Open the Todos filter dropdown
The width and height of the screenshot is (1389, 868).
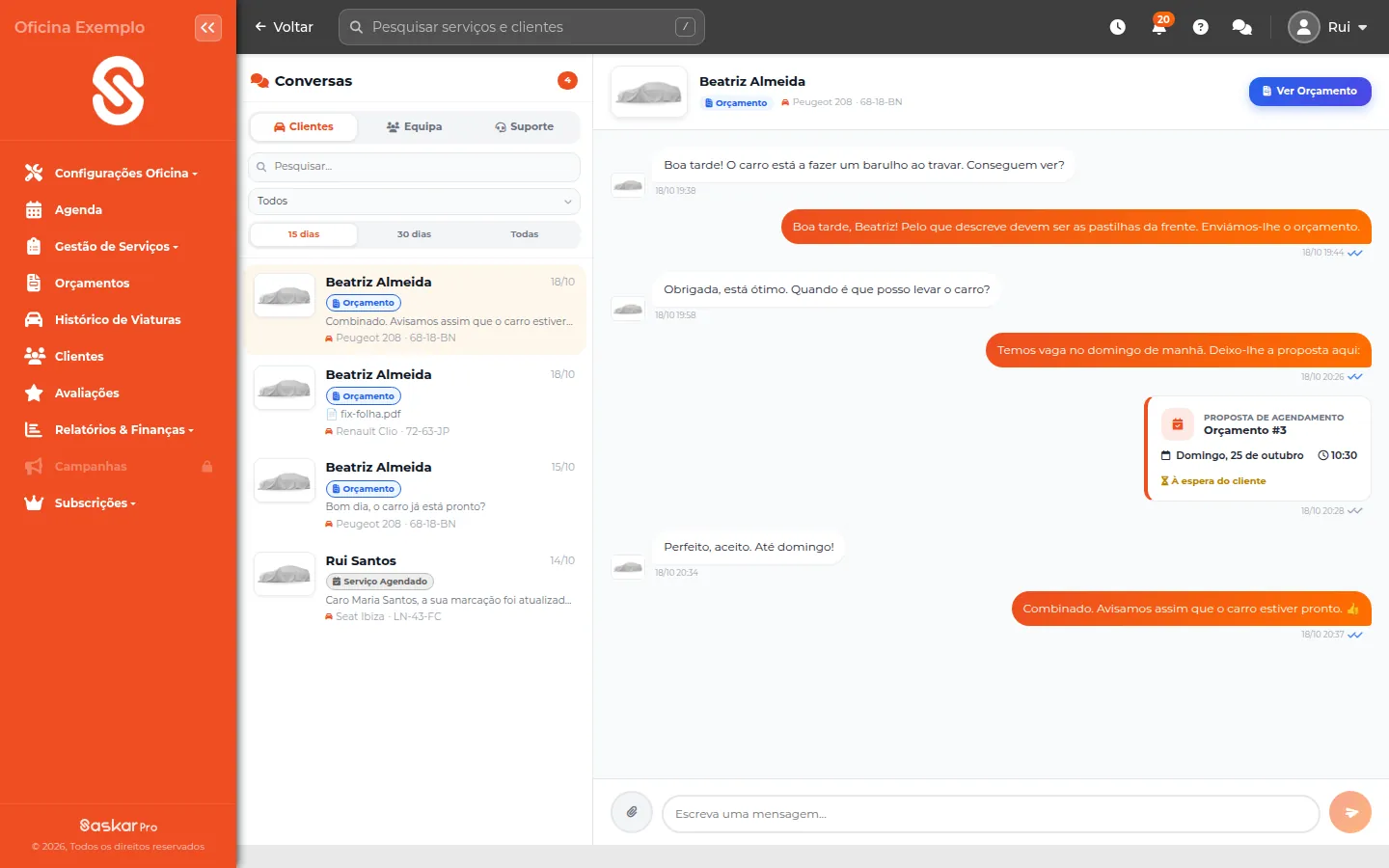[x=415, y=201]
